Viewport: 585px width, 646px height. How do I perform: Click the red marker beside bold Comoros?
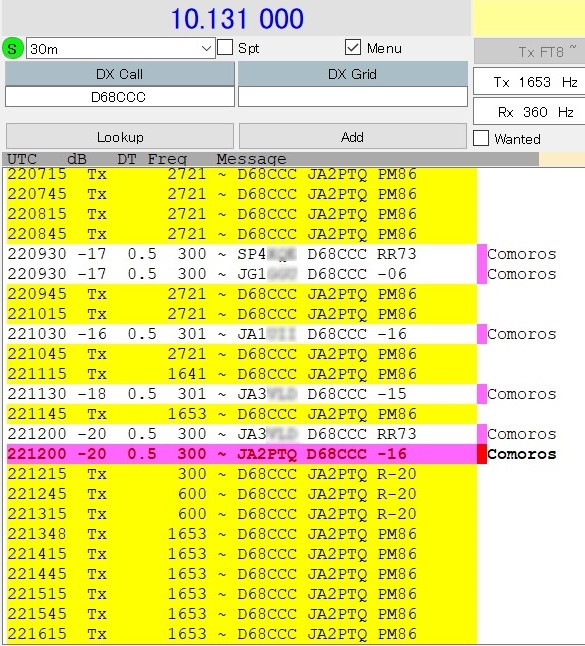click(482, 454)
